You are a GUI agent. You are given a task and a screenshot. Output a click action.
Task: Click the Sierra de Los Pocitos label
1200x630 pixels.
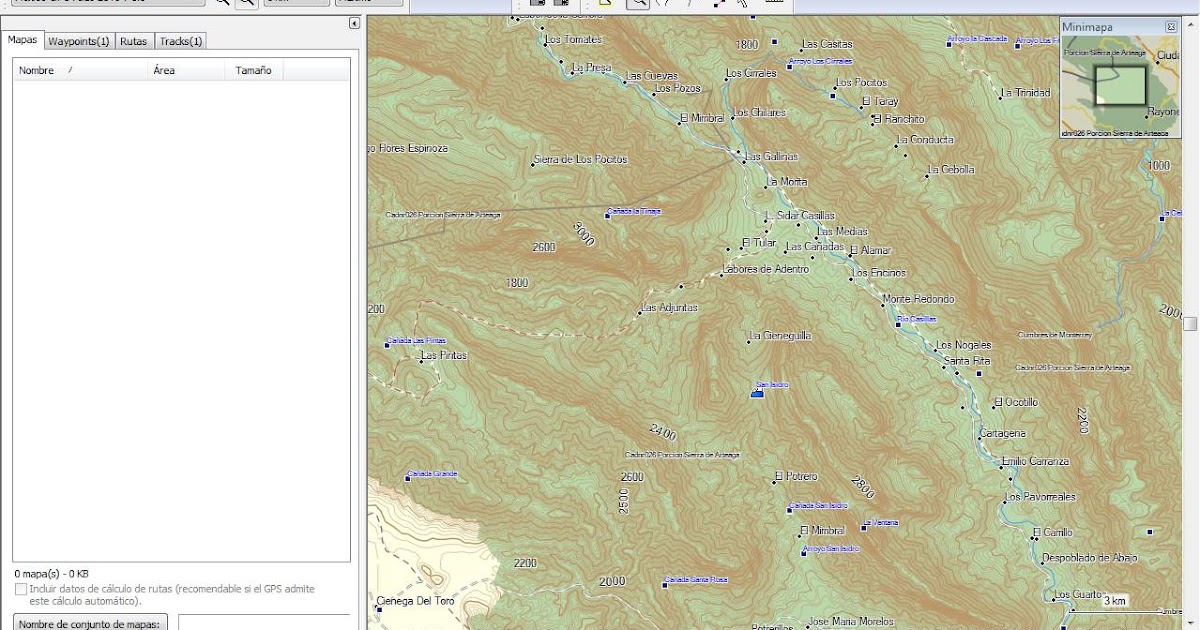click(x=581, y=159)
